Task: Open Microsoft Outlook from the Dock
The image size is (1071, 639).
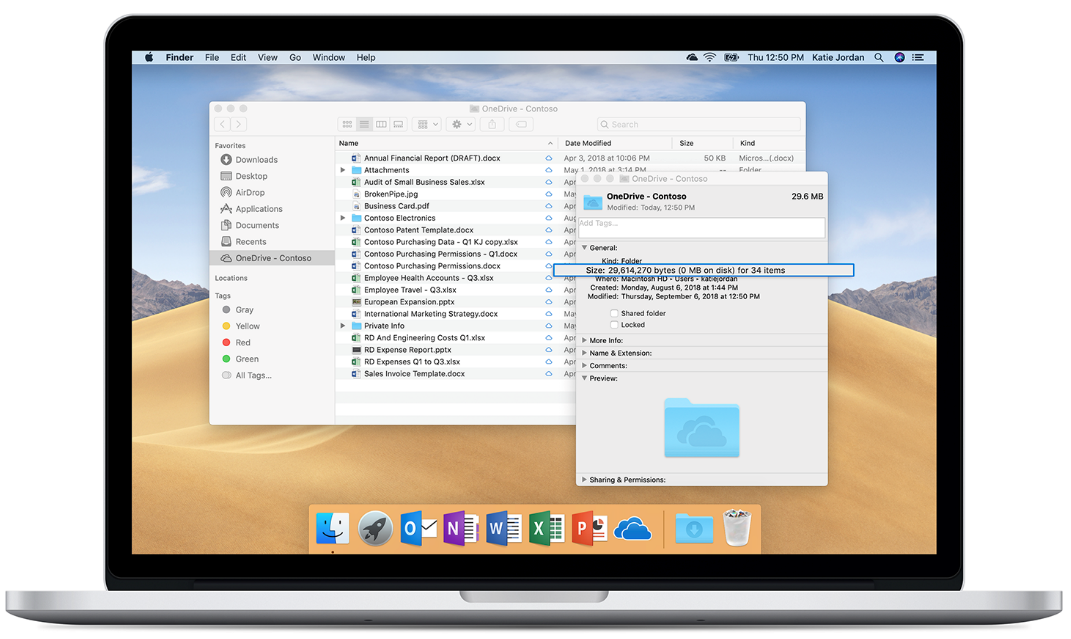Action: (419, 528)
